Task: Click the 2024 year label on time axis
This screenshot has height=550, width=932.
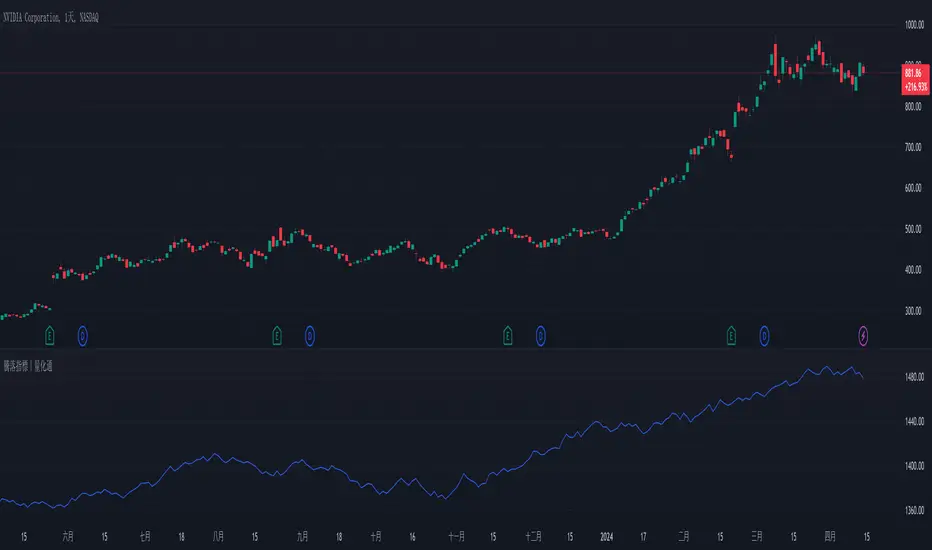Action: tap(607, 537)
